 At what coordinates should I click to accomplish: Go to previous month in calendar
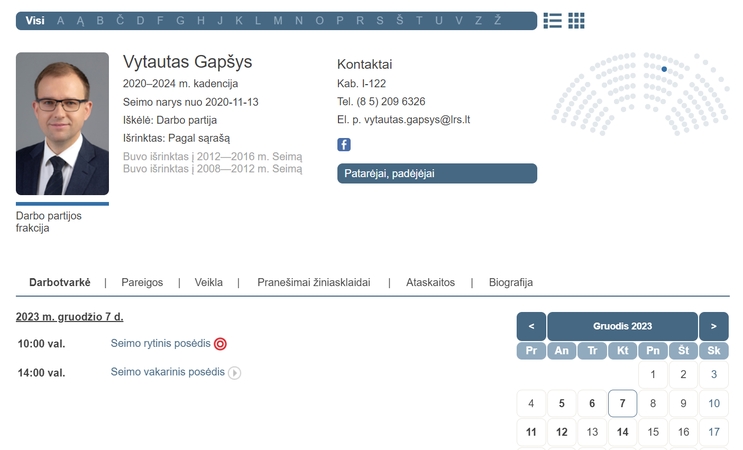click(x=531, y=326)
